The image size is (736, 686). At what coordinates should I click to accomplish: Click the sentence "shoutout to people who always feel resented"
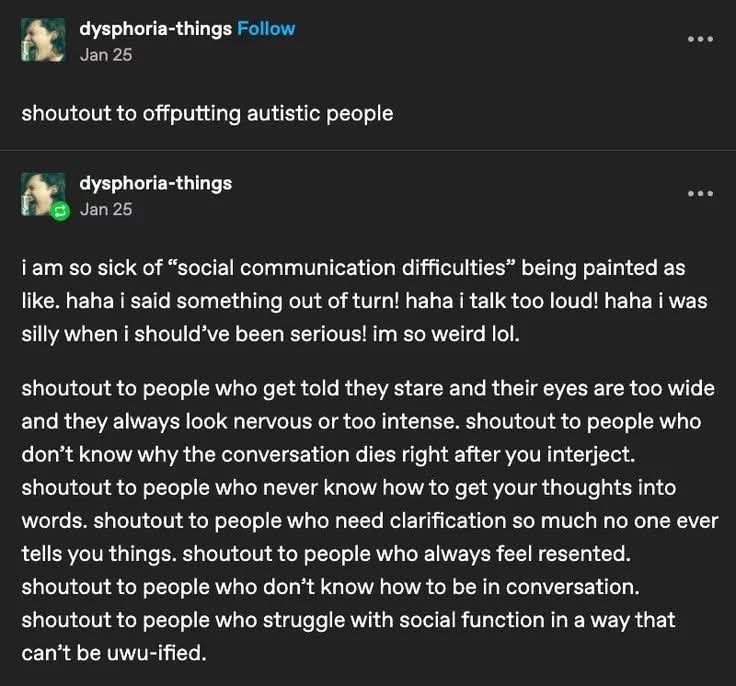click(x=406, y=554)
